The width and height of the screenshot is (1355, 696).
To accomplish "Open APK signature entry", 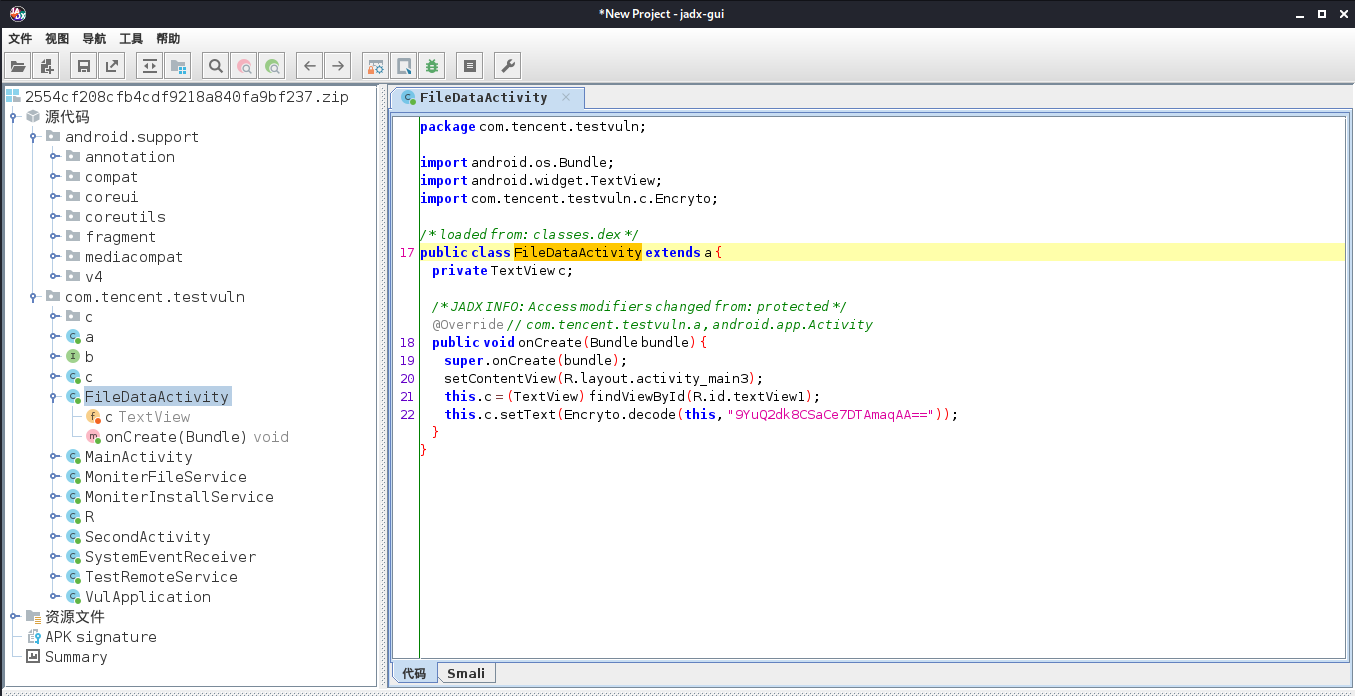I will coord(100,637).
